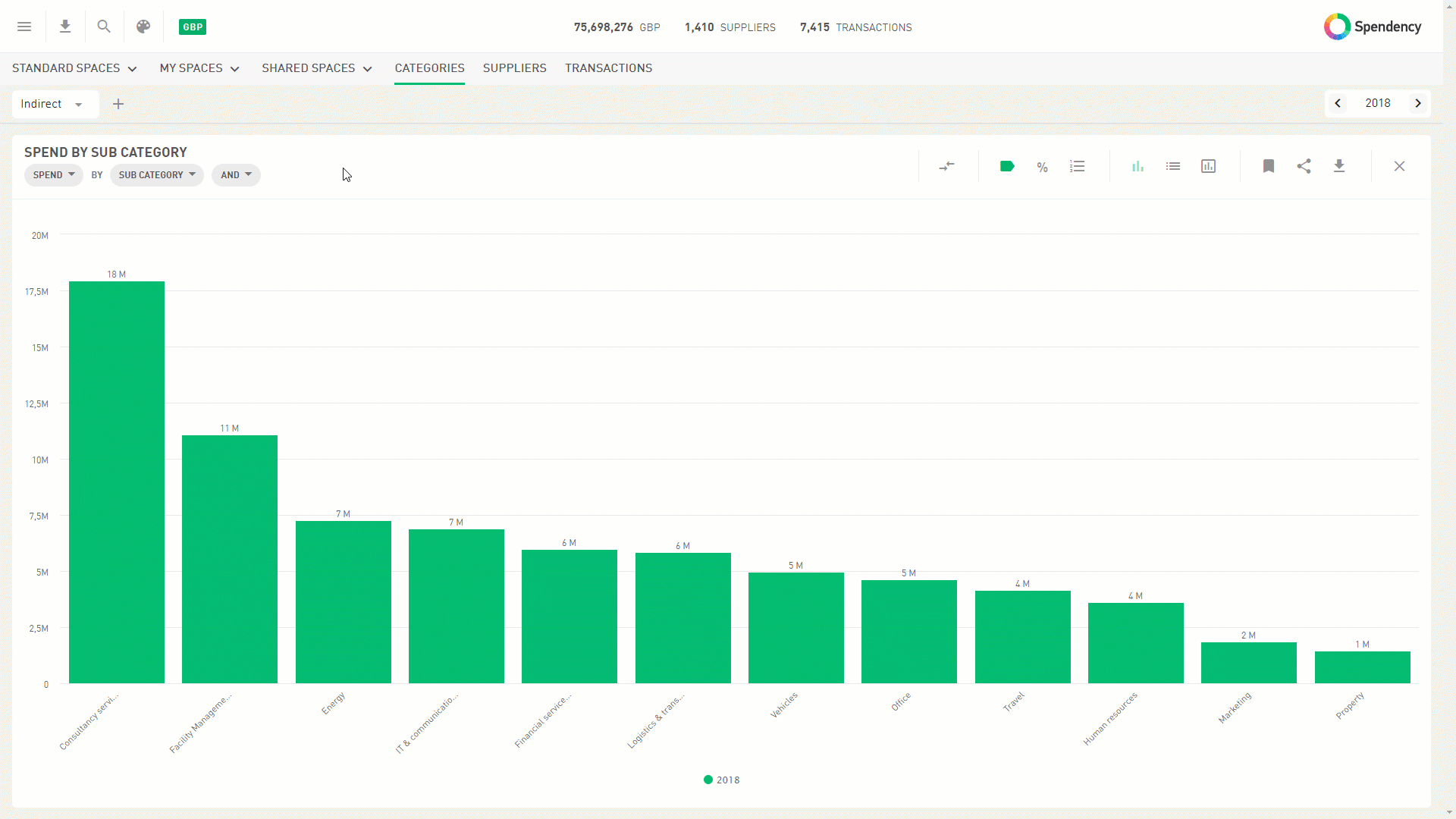
Task: Go to previous year
Action: click(x=1338, y=103)
